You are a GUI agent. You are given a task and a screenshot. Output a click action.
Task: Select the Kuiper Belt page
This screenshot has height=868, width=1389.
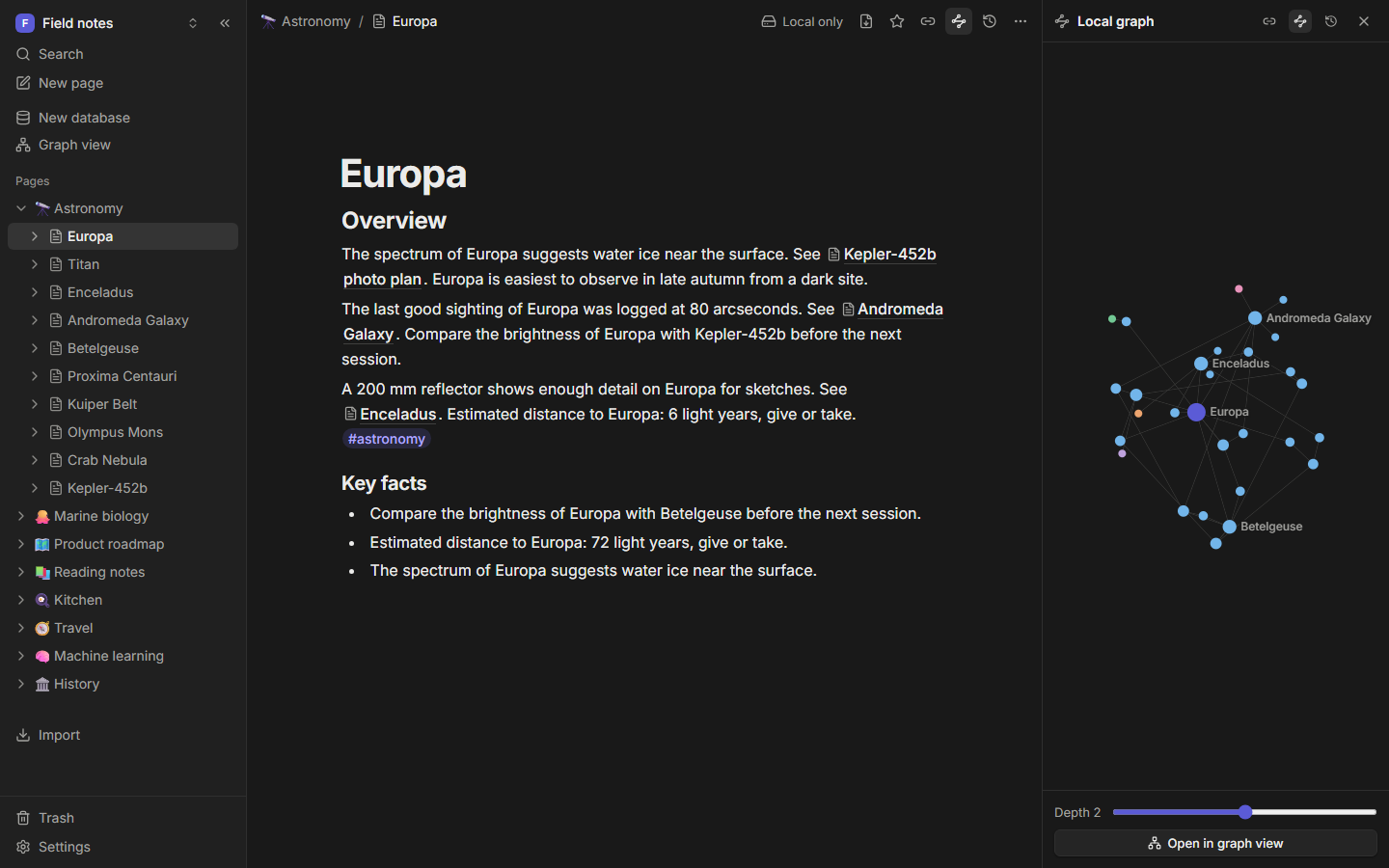point(123,404)
